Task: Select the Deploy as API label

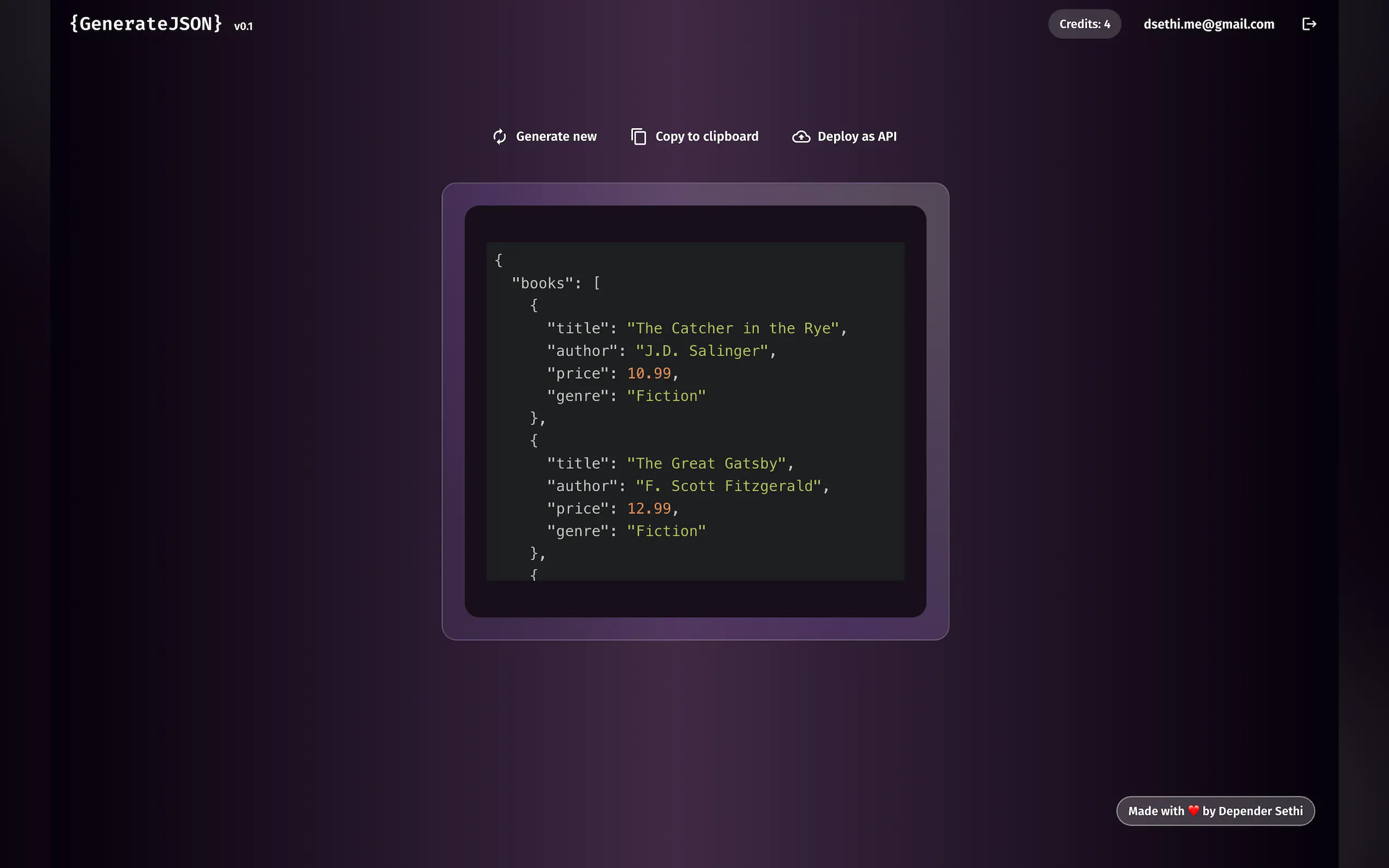Action: pyautogui.click(x=857, y=137)
